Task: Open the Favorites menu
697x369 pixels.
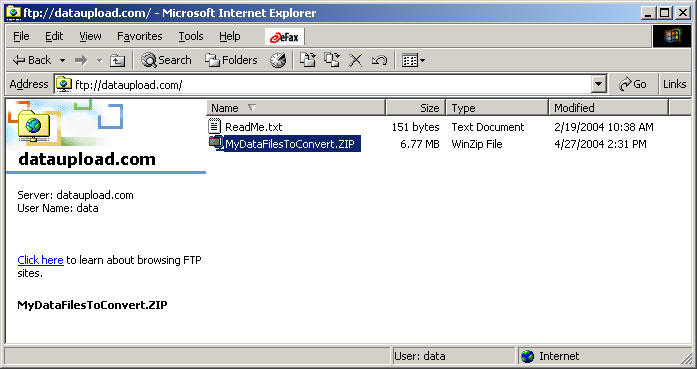Action: click(x=140, y=36)
